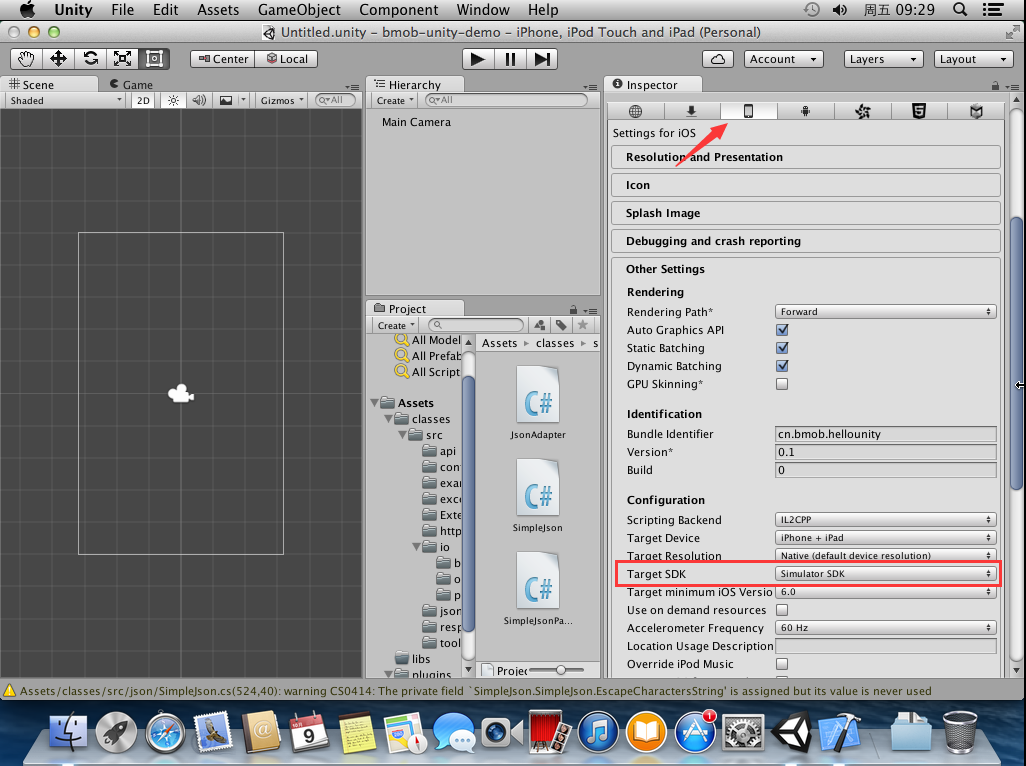Toggle 2D scene view mode
The width and height of the screenshot is (1026, 766).
click(x=143, y=100)
